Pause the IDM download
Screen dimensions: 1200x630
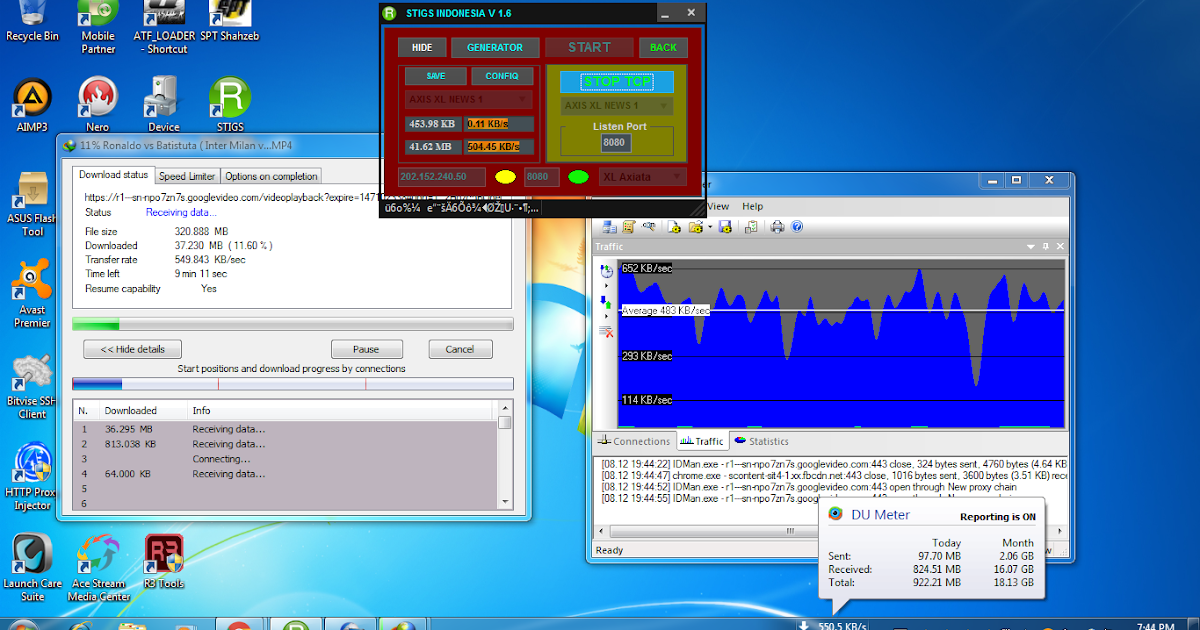(x=366, y=349)
